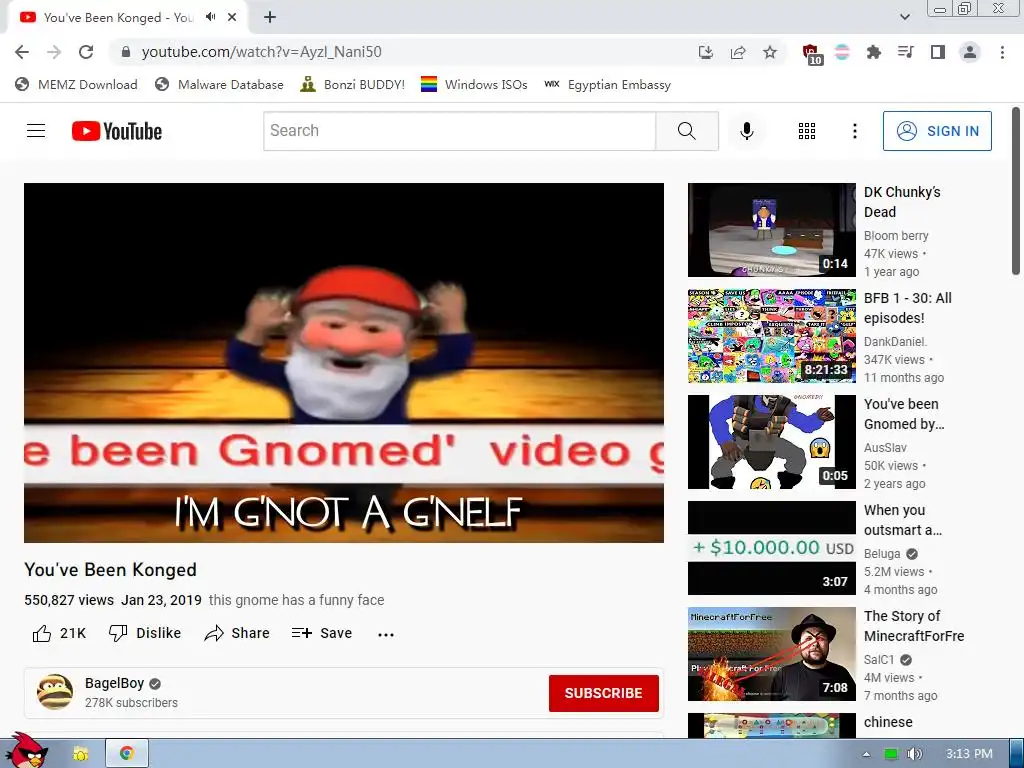Click the BagelBoy channel avatar
Screen dimensions: 1024x768
click(55, 692)
